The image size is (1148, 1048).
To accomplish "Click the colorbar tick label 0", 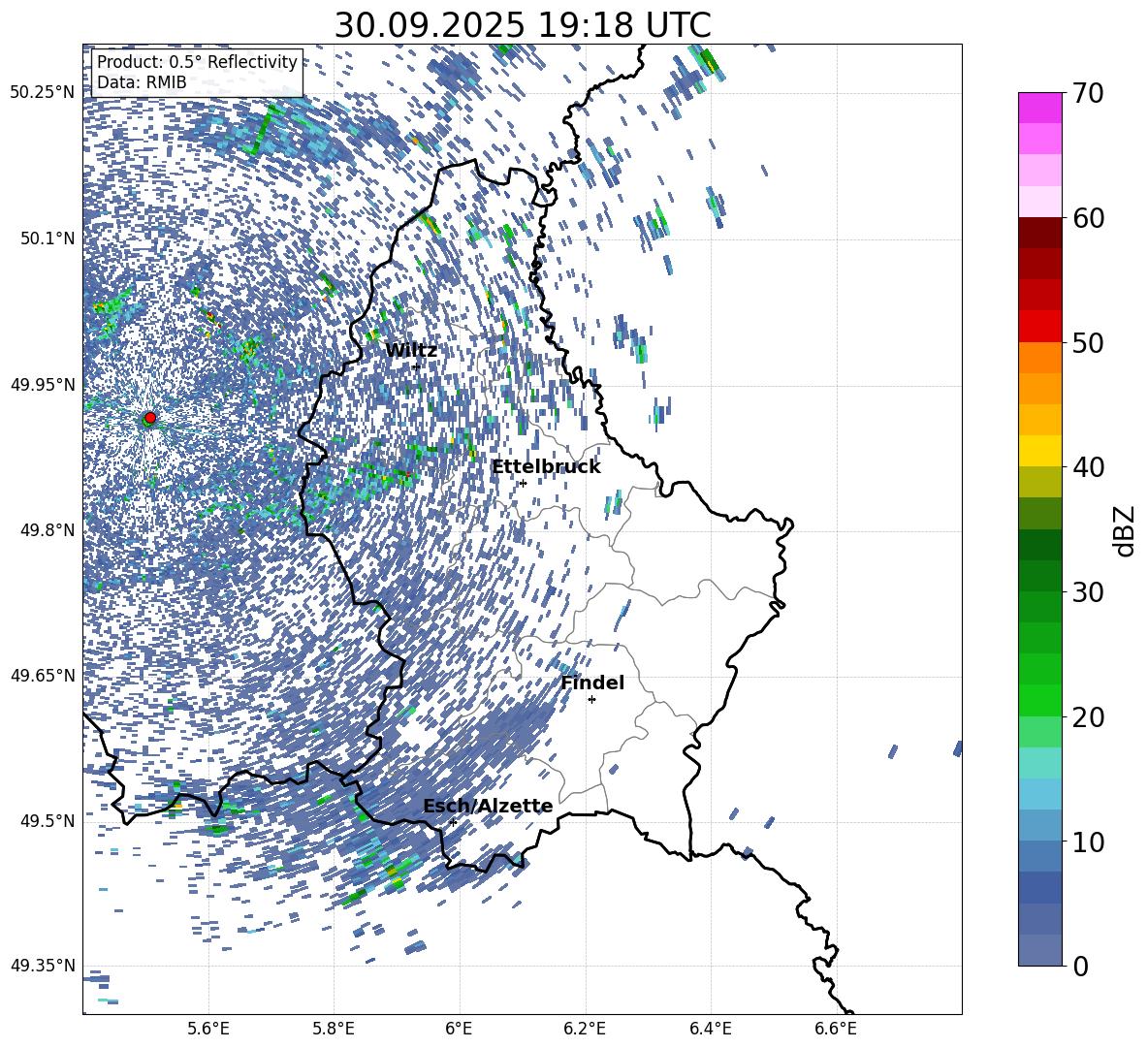I will tap(1080, 966).
